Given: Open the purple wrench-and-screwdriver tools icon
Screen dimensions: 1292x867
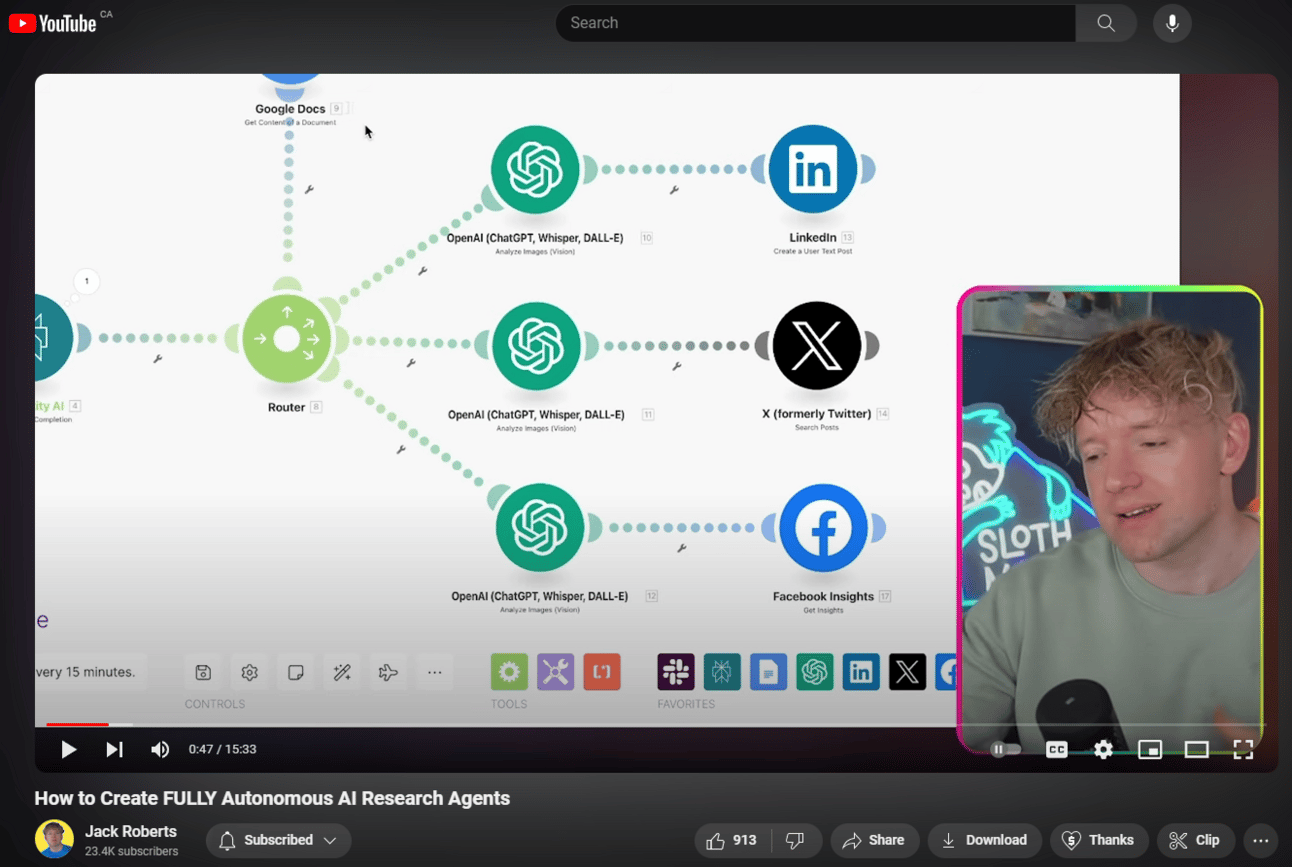Looking at the screenshot, I should (555, 672).
